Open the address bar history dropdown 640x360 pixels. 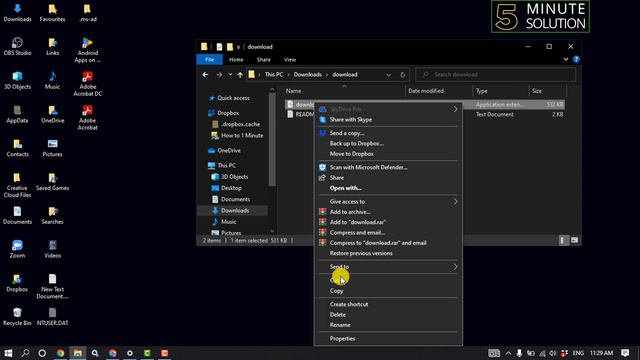389,75
